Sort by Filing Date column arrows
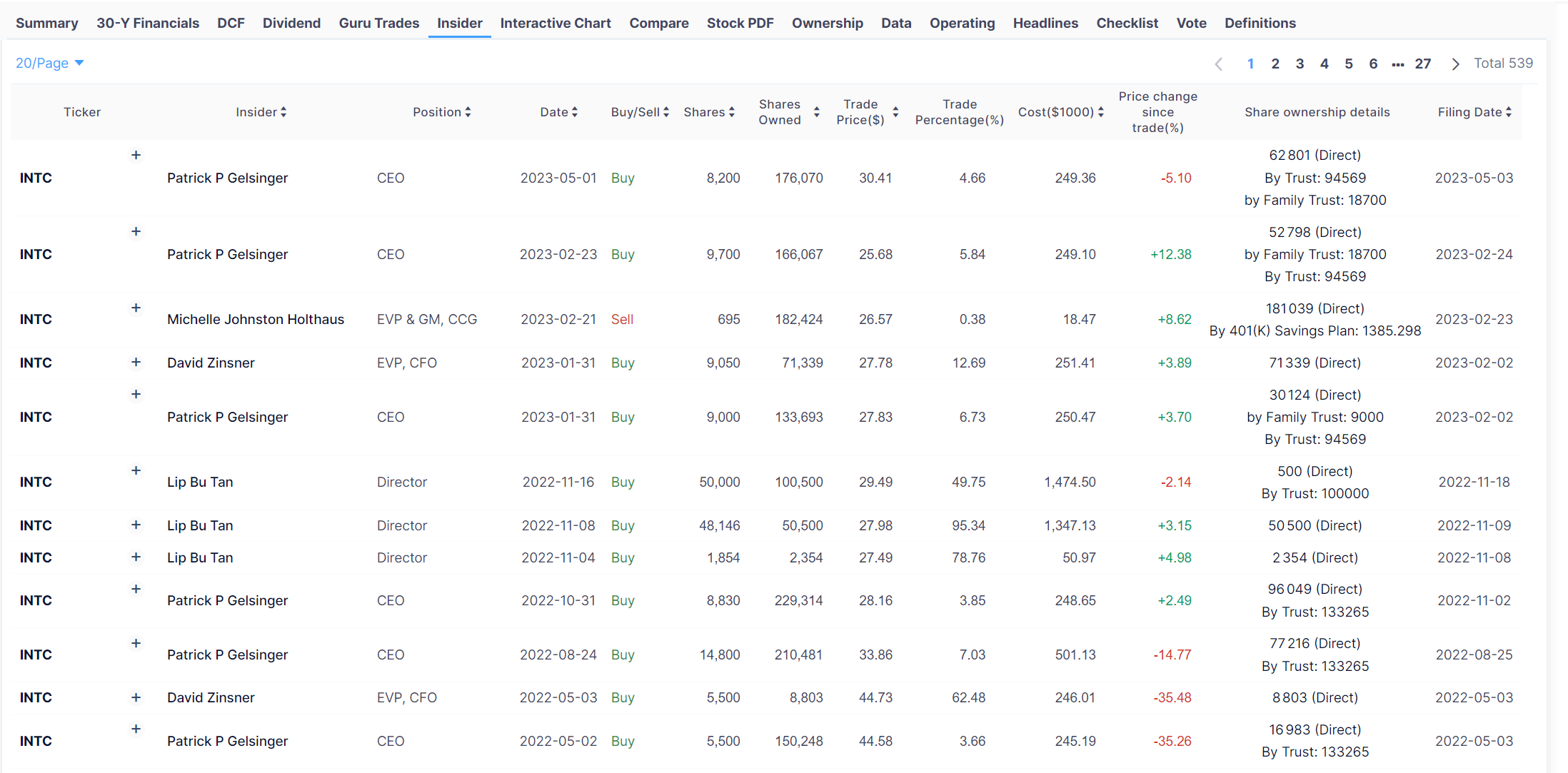Viewport: 1568px width, 773px height. 1509,112
